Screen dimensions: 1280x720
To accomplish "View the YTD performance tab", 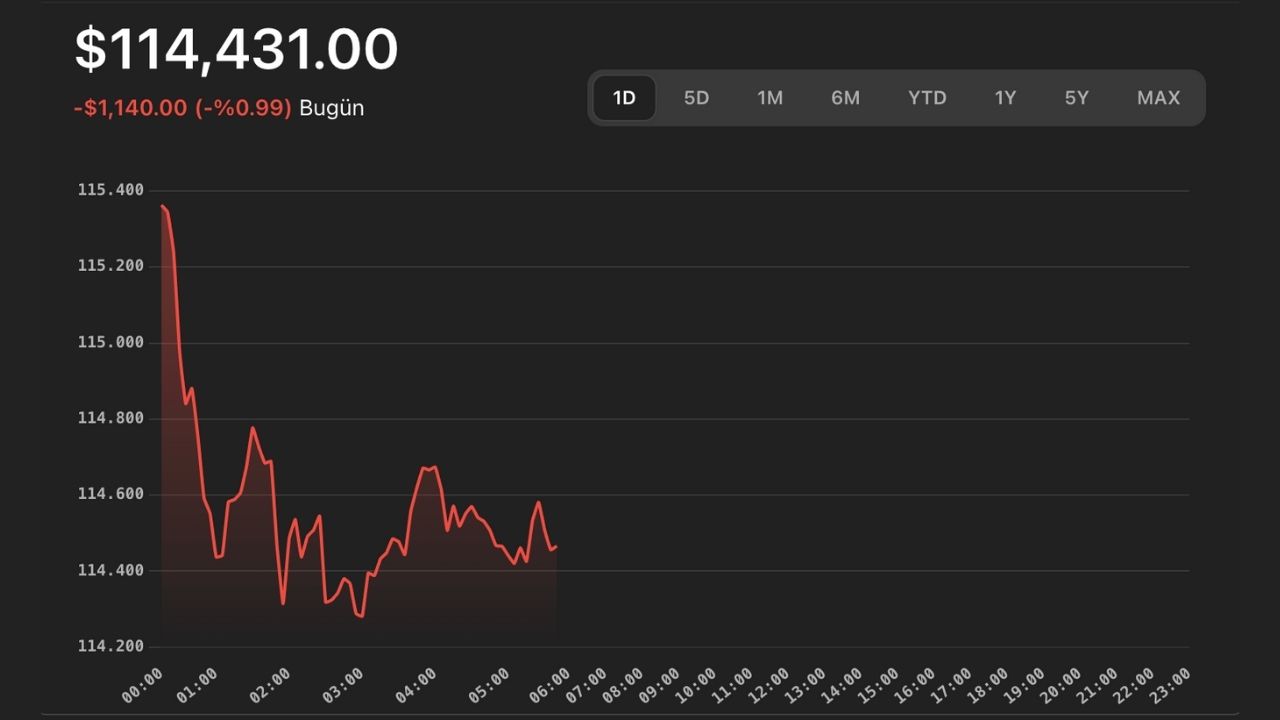I will [x=928, y=97].
